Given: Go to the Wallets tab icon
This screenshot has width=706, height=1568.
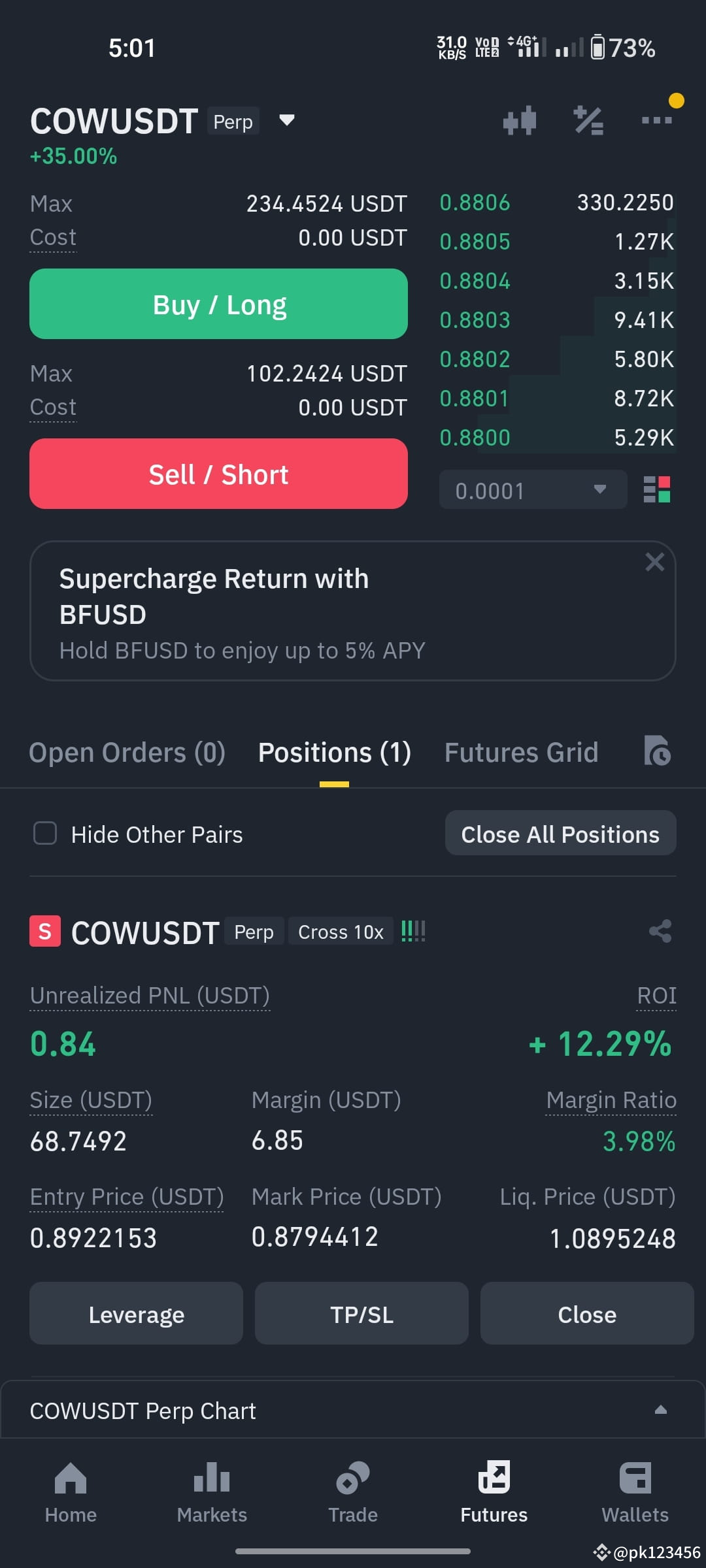Looking at the screenshot, I should pos(635,1478).
